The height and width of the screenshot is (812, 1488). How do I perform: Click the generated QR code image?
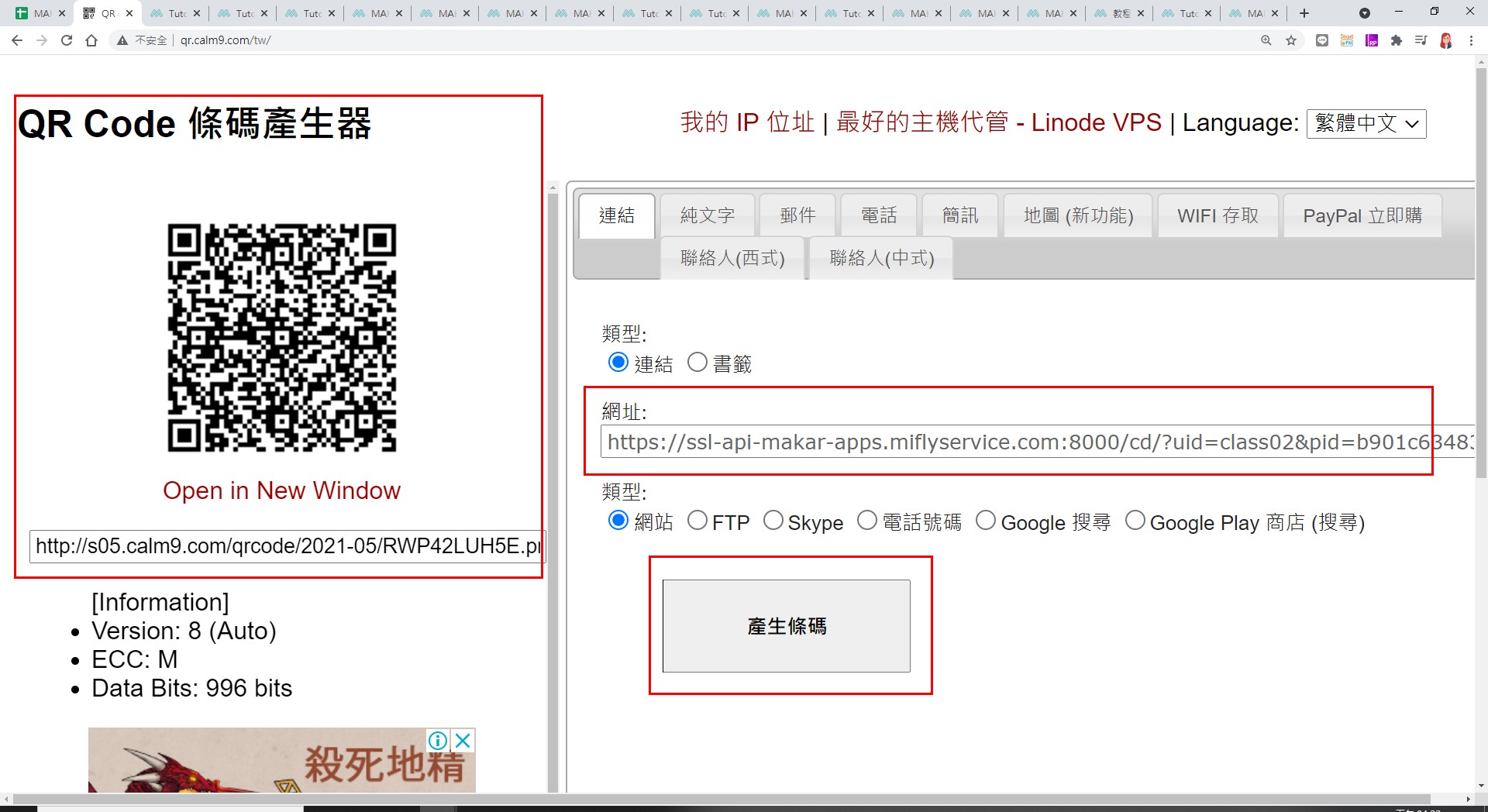[x=282, y=338]
